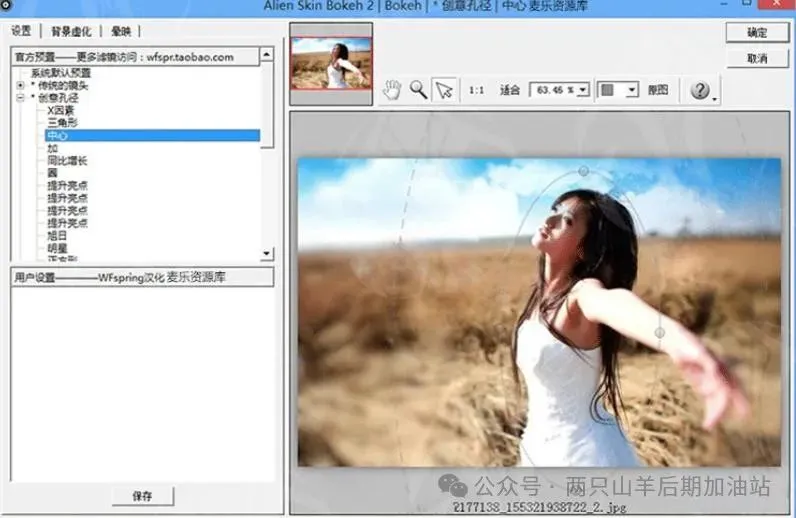Click the preset list scrollbar thumb
The image size is (796, 518).
coord(267,104)
